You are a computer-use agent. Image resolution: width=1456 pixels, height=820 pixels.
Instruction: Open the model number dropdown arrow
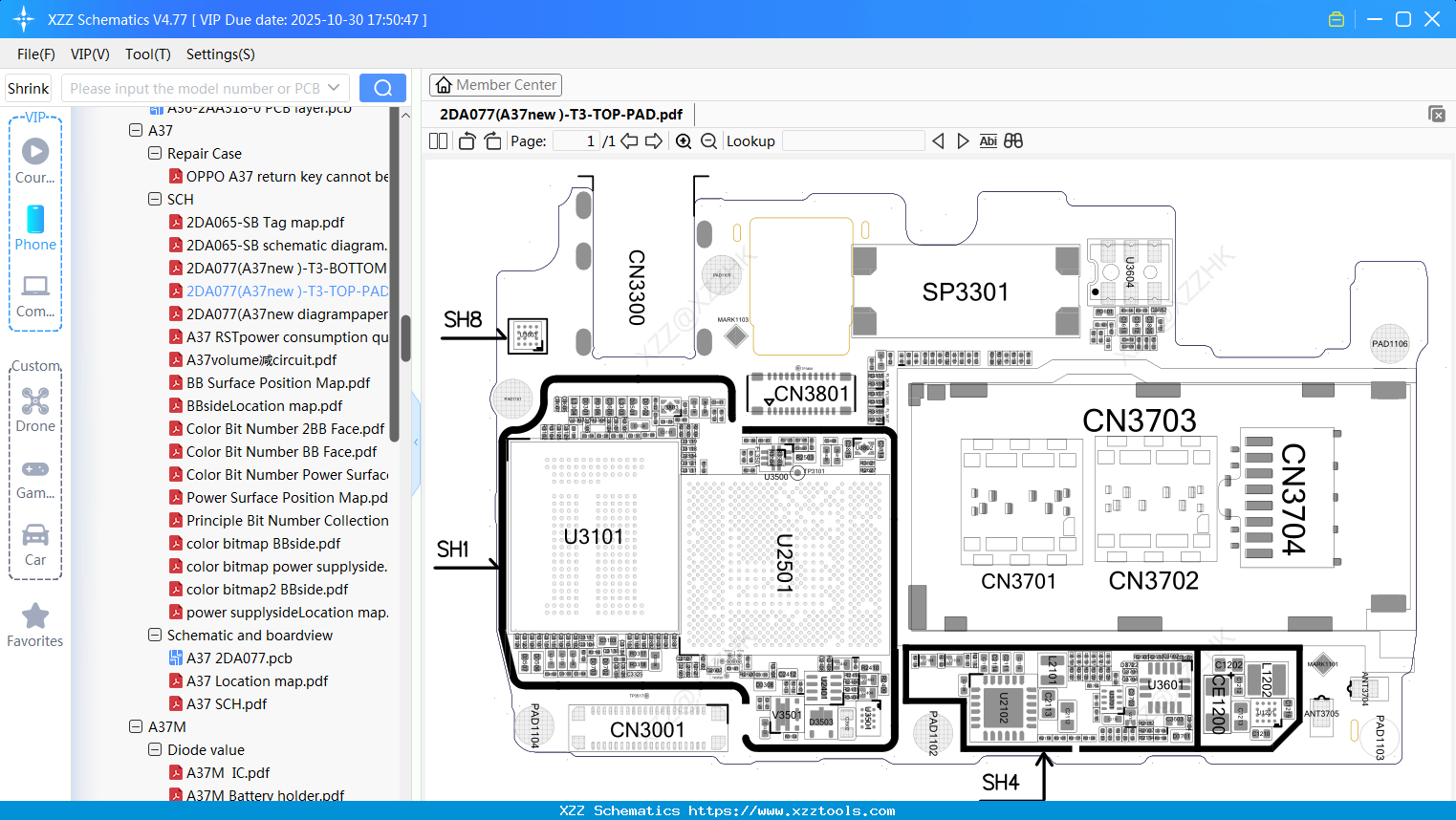[334, 88]
